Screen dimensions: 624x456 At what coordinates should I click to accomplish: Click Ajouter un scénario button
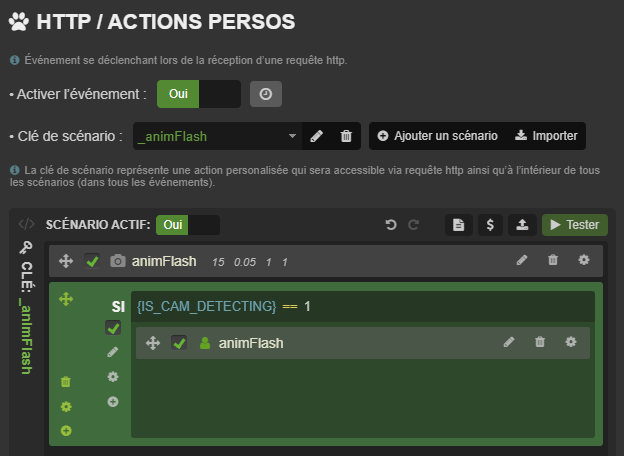(437, 136)
